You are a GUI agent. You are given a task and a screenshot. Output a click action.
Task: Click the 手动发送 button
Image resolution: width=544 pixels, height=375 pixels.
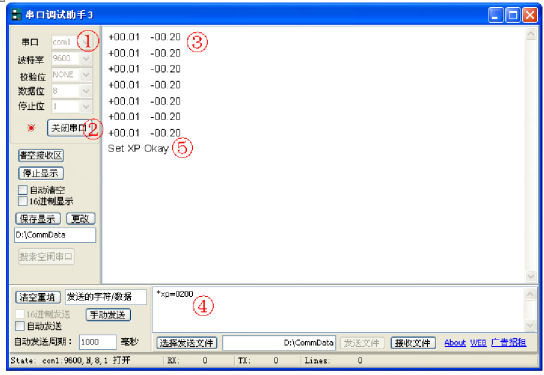tap(108, 315)
